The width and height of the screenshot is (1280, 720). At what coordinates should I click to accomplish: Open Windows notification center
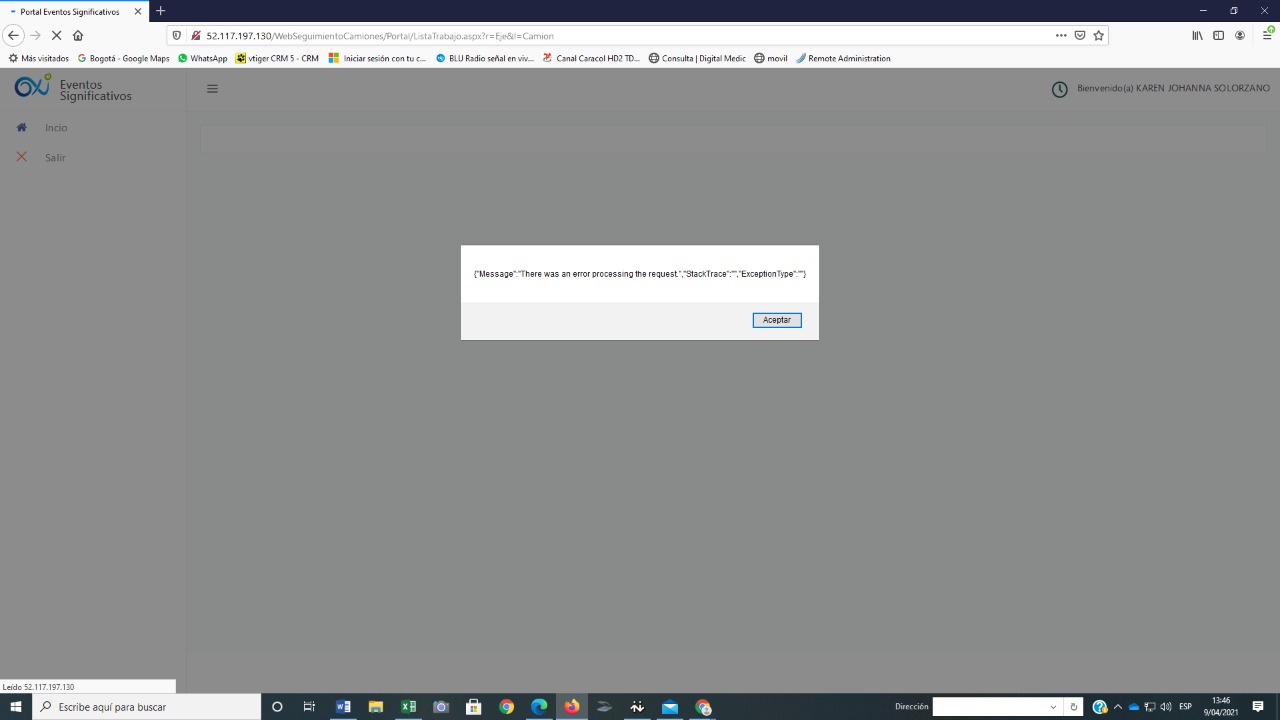coord(1259,707)
